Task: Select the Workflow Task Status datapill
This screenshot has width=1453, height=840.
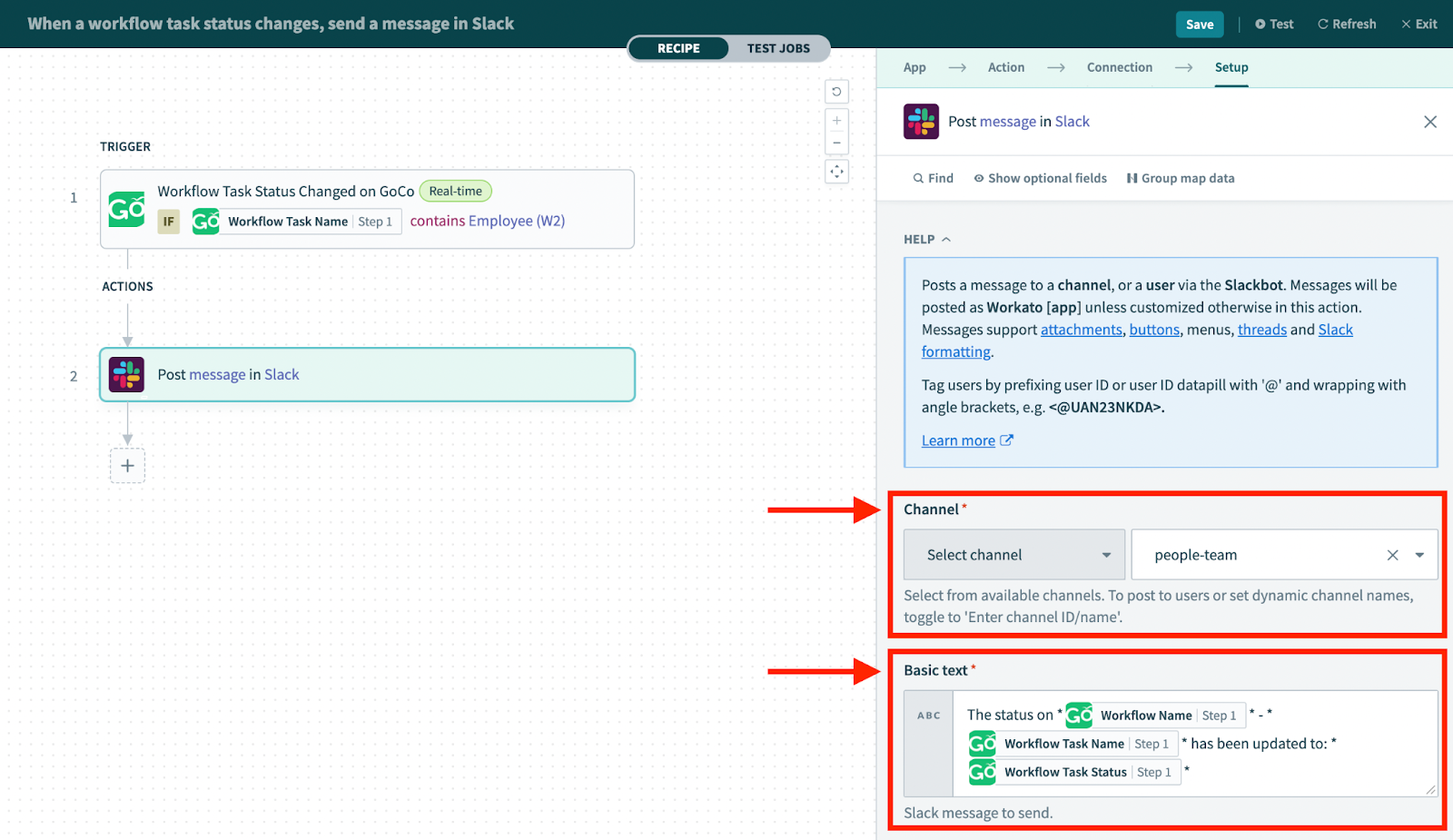Action: coord(1075,772)
